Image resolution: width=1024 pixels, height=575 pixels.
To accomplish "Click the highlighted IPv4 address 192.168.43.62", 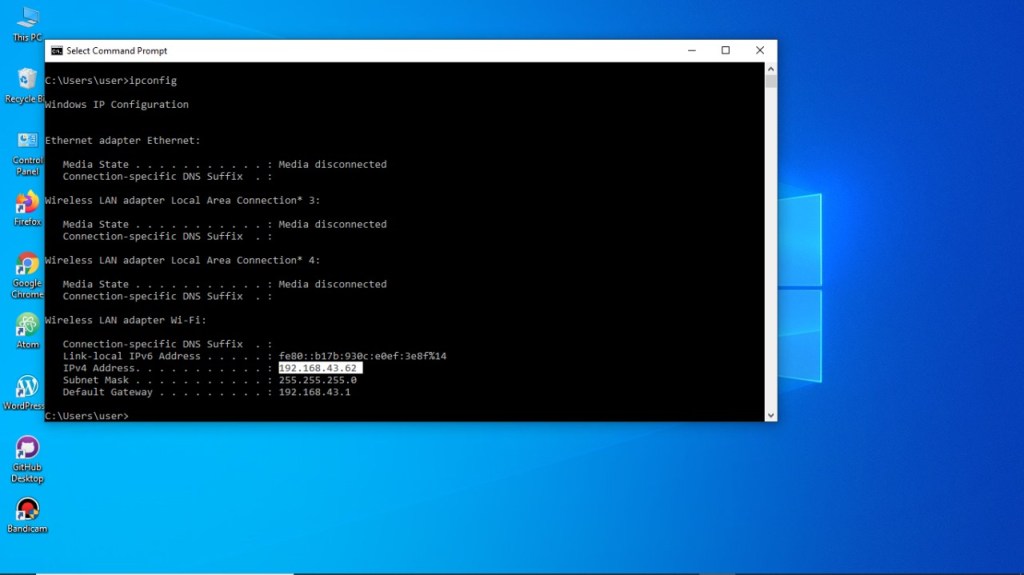I will pos(319,368).
